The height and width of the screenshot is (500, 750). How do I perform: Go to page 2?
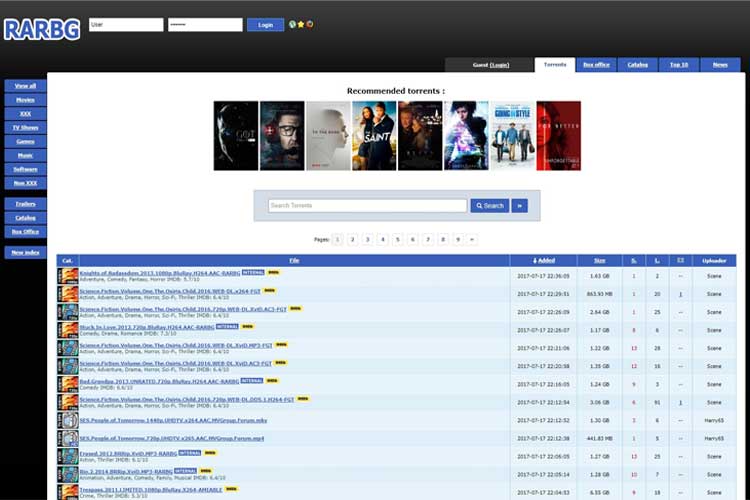click(x=353, y=239)
